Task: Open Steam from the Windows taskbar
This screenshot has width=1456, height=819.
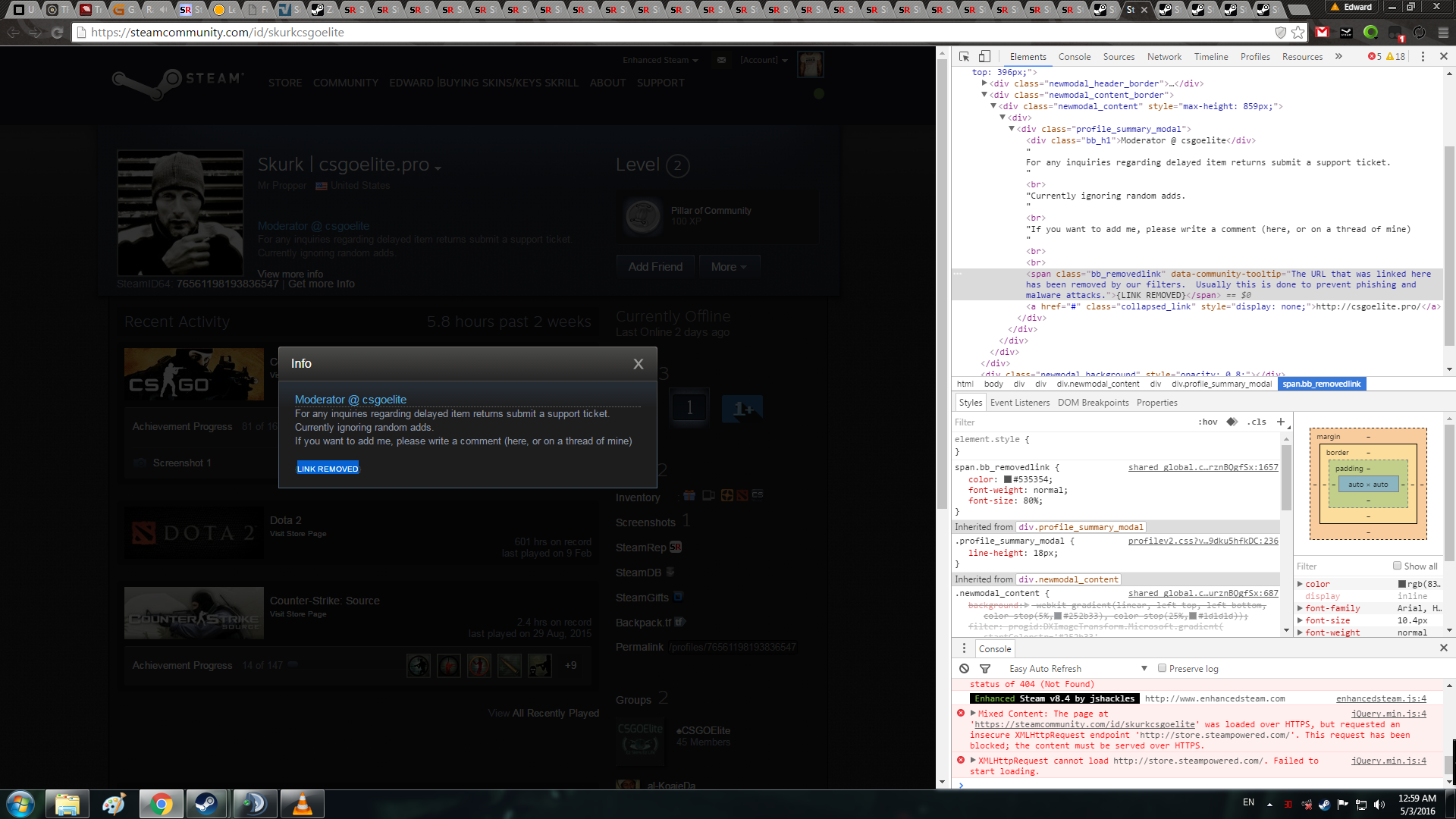Action: (x=206, y=804)
